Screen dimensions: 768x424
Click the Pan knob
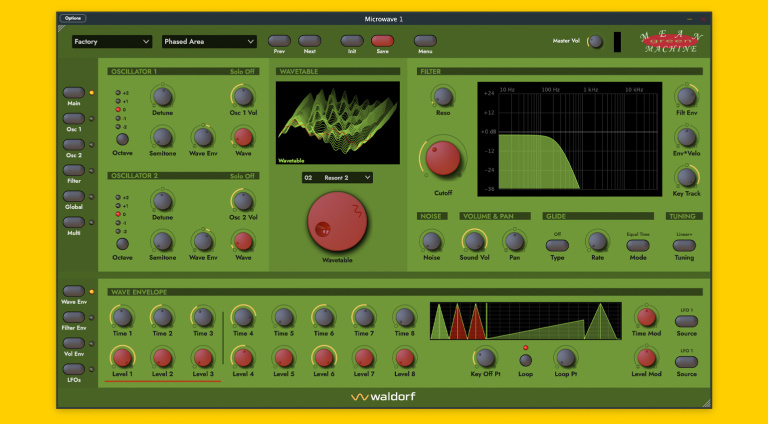pos(514,241)
